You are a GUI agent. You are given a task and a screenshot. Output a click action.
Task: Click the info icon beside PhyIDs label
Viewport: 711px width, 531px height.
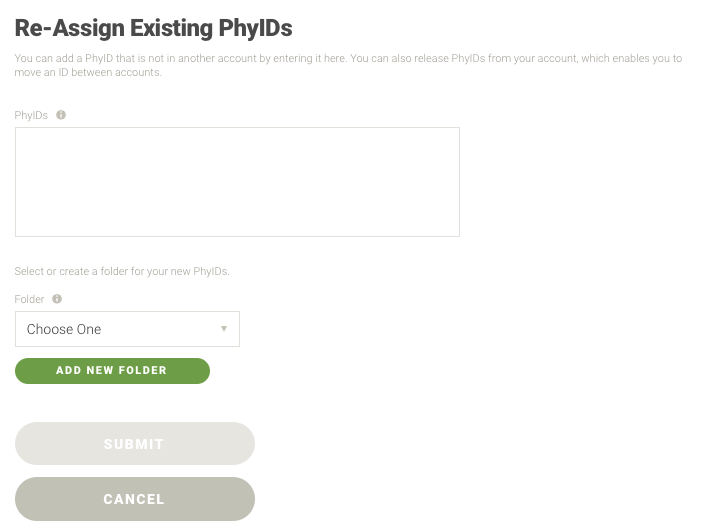click(61, 115)
